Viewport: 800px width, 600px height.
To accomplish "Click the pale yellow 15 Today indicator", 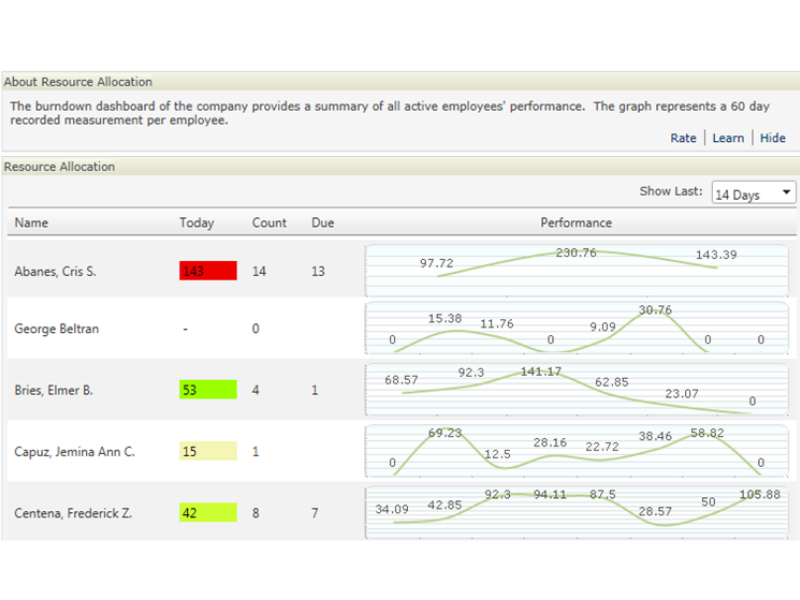I will pos(208,451).
